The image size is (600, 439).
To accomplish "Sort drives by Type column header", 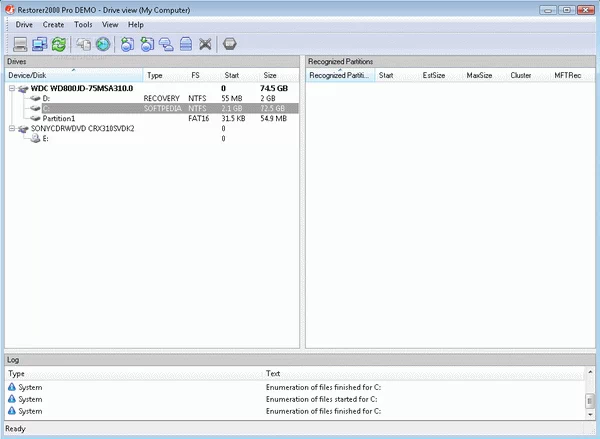I will (165, 75).
